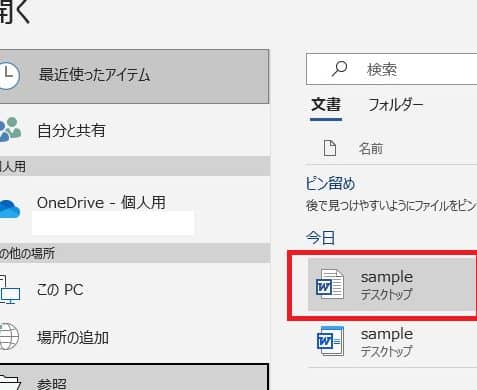Click the OneDrive cloud icon

pyautogui.click(x=10, y=209)
